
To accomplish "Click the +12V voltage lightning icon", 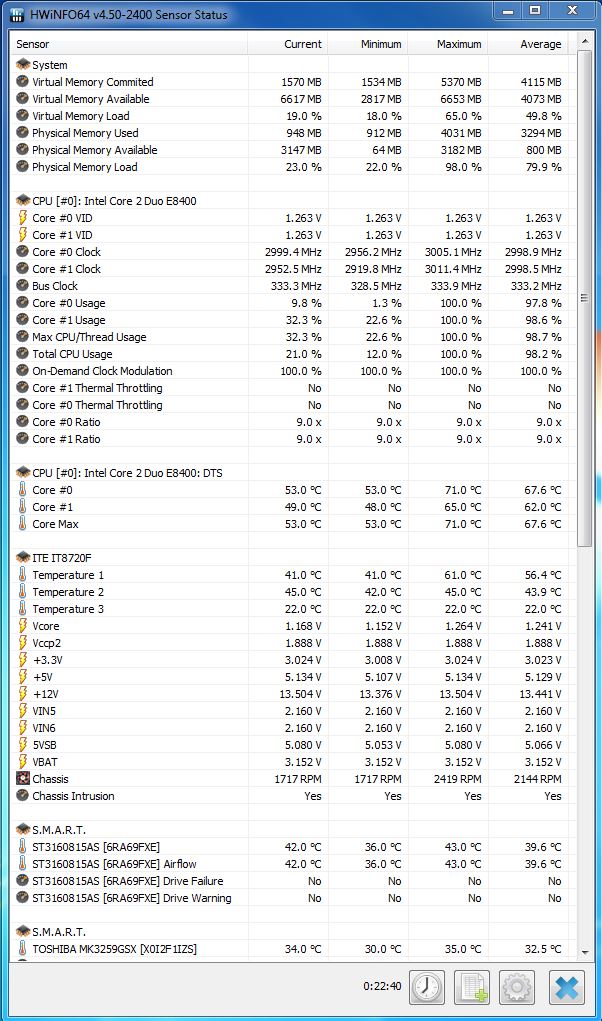I will click(x=23, y=693).
